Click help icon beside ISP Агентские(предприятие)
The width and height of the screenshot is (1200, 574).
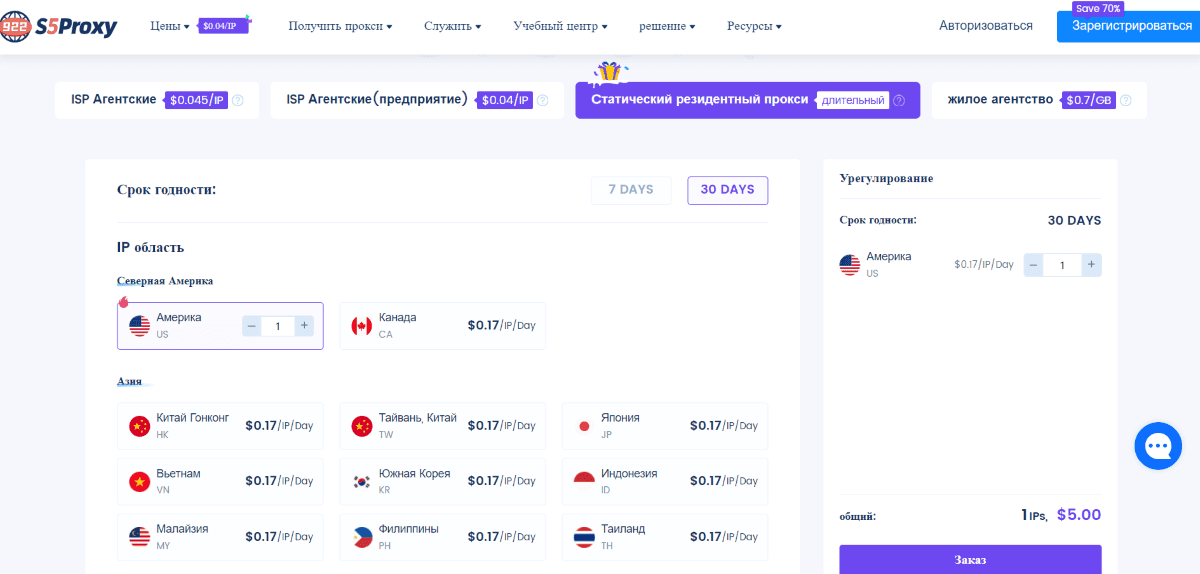click(542, 100)
